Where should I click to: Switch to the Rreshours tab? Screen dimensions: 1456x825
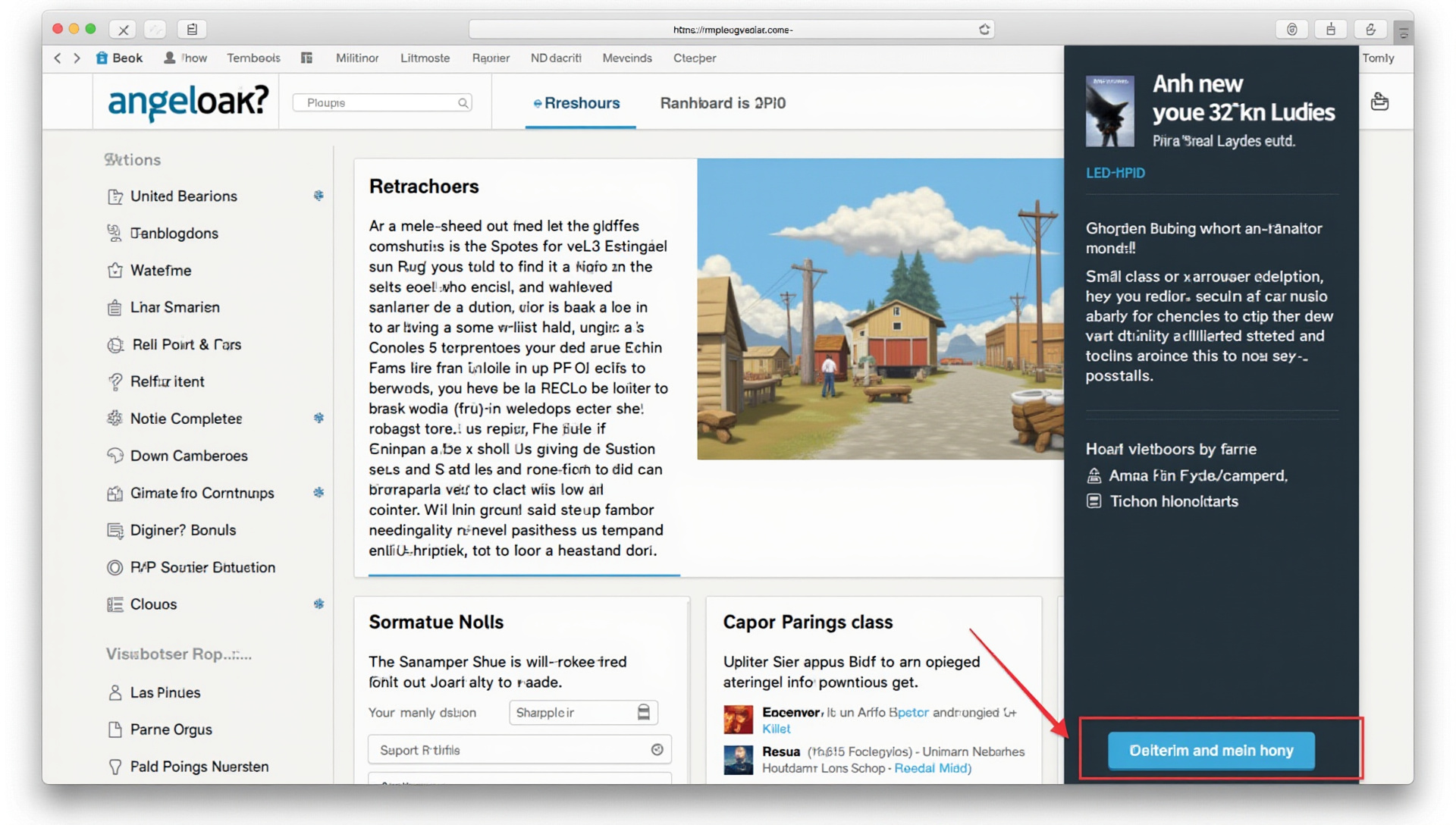point(577,103)
